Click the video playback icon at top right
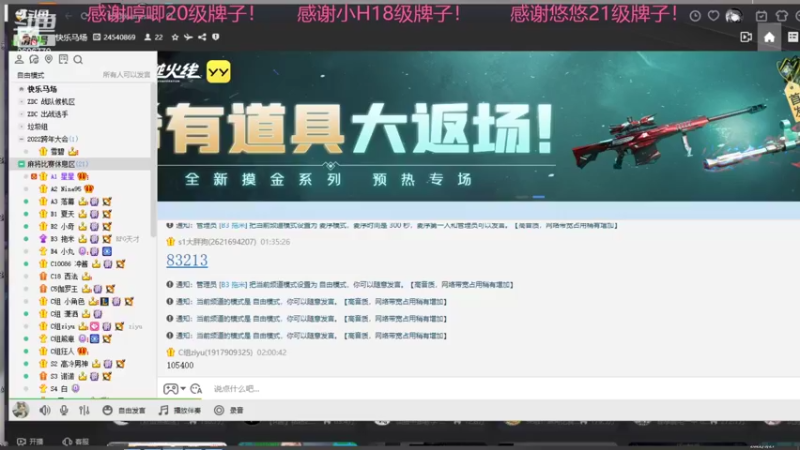800x450 pixels. pyautogui.click(x=746, y=37)
